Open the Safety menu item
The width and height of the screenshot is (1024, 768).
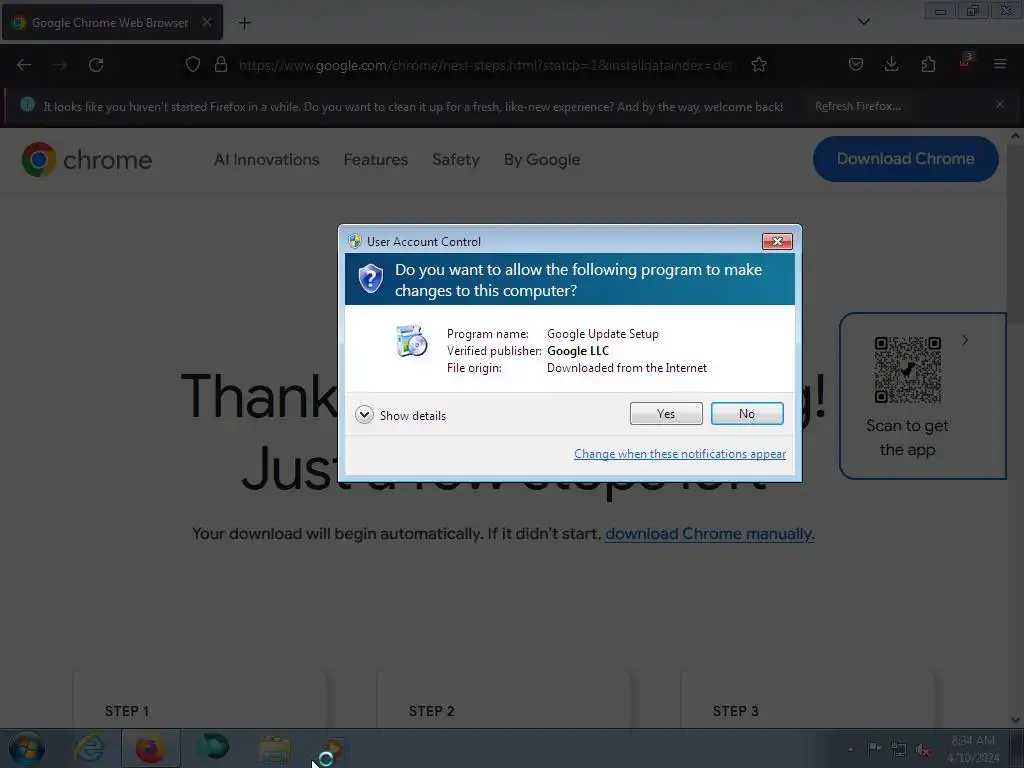pos(456,160)
